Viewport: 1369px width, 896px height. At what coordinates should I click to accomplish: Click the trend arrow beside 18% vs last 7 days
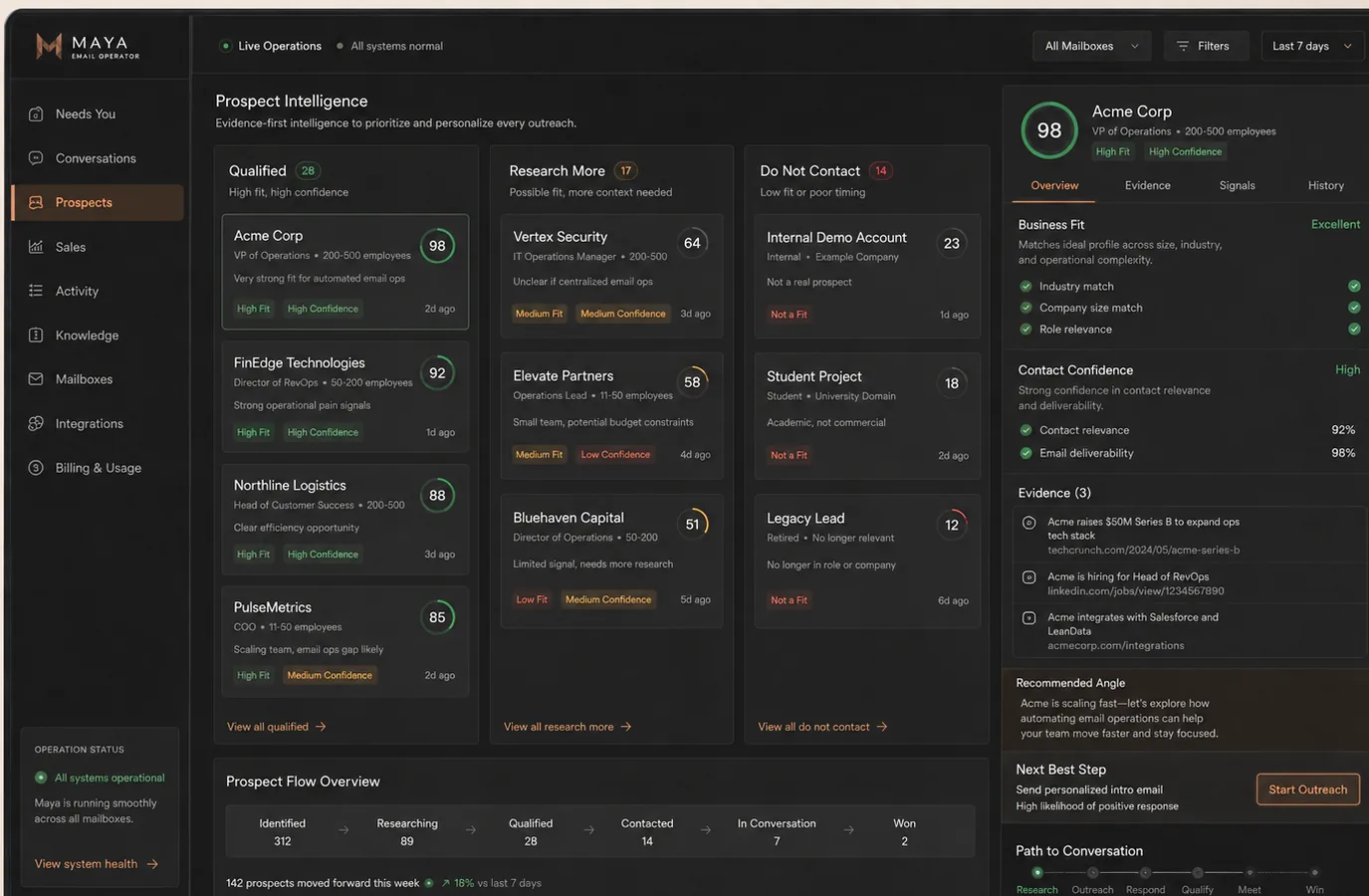tap(445, 883)
